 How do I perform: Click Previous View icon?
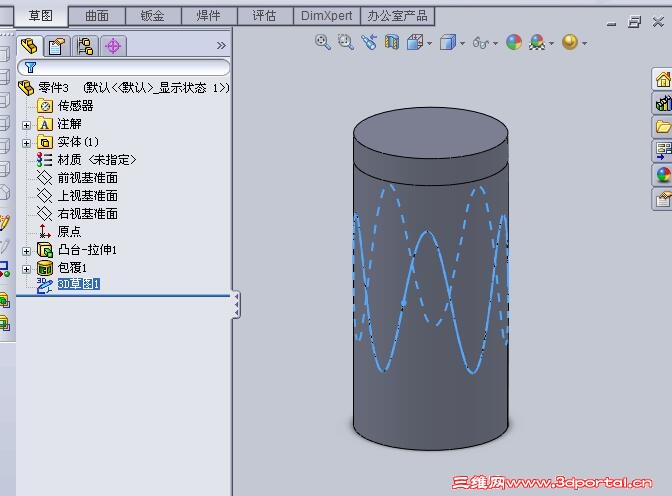click(x=369, y=42)
